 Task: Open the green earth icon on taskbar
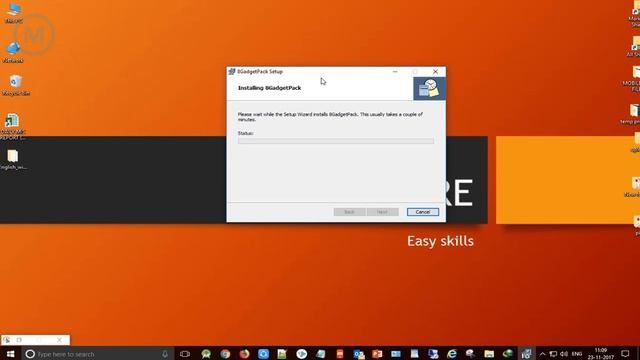tap(508, 354)
